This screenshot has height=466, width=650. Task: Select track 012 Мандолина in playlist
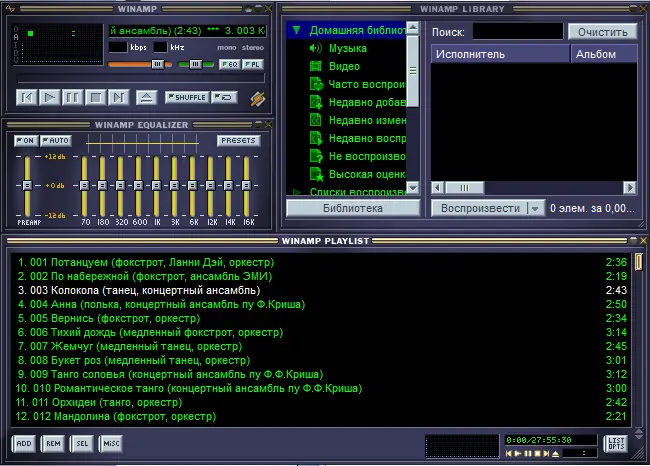320,416
